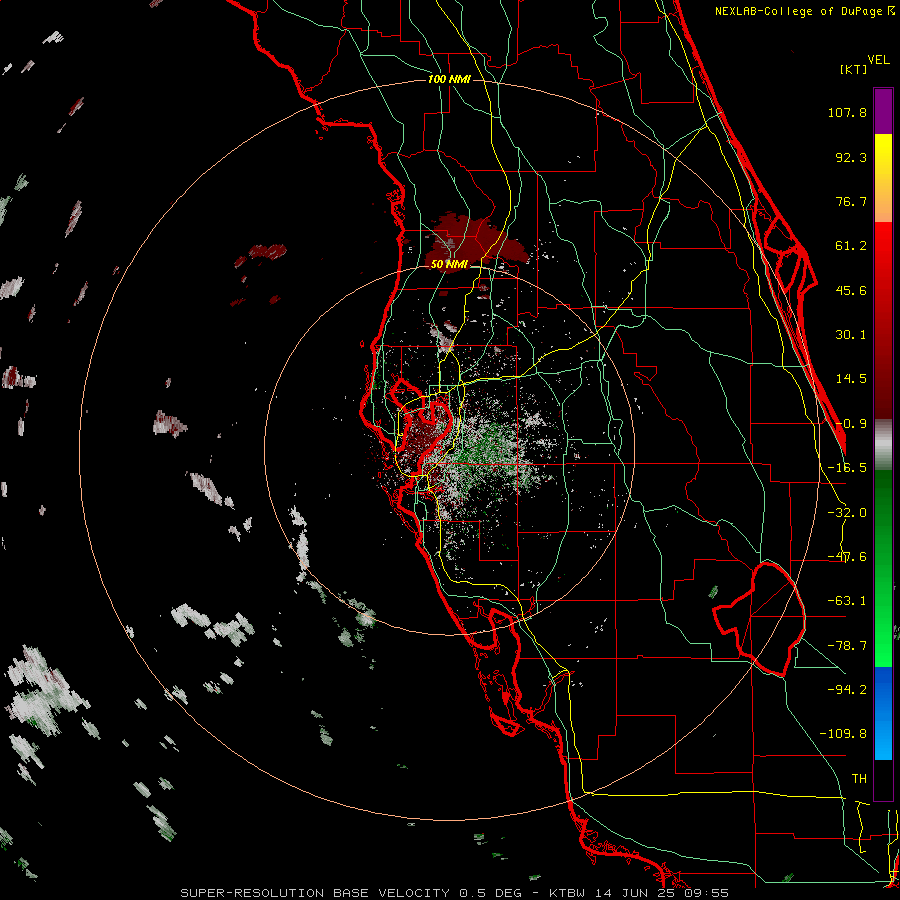Click the NEXLAB-College of DuPage label
This screenshot has height=900, width=900.
(x=800, y=11)
